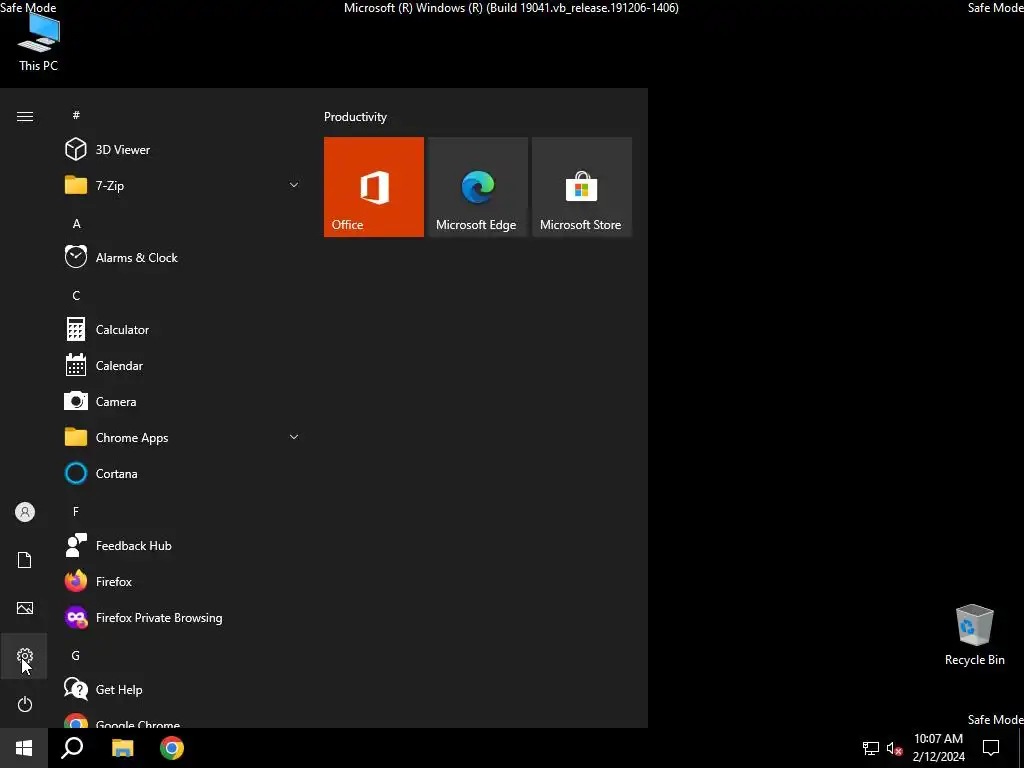Jump to the # letter group header

(x=76, y=115)
